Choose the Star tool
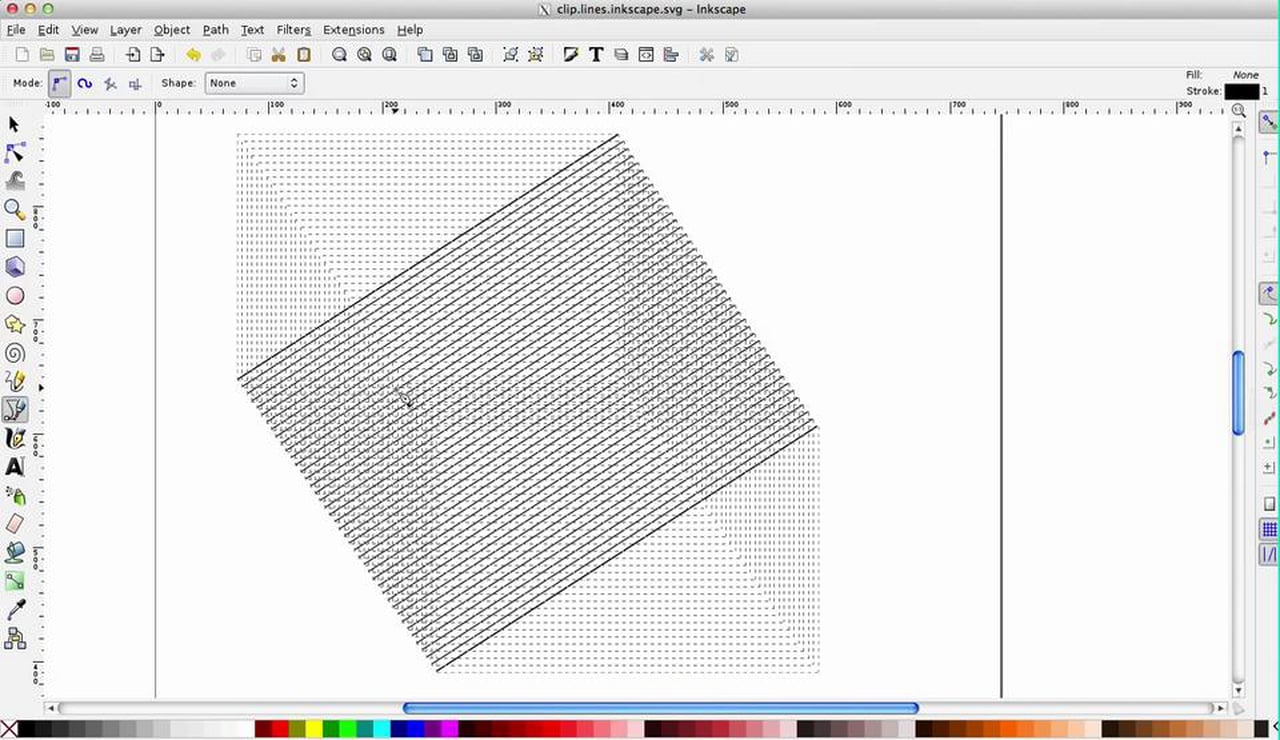Viewport: 1280px width, 740px height. (14, 323)
